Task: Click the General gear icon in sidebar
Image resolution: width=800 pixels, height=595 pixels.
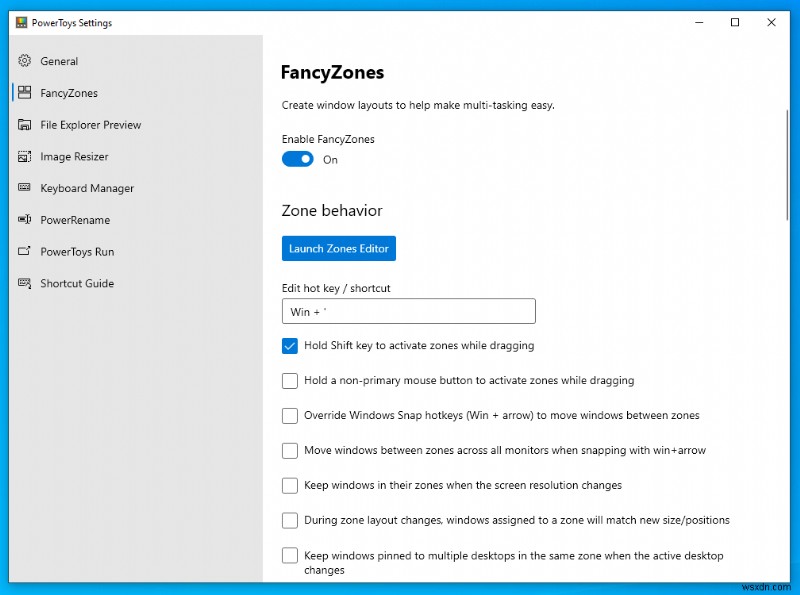Action: click(24, 61)
